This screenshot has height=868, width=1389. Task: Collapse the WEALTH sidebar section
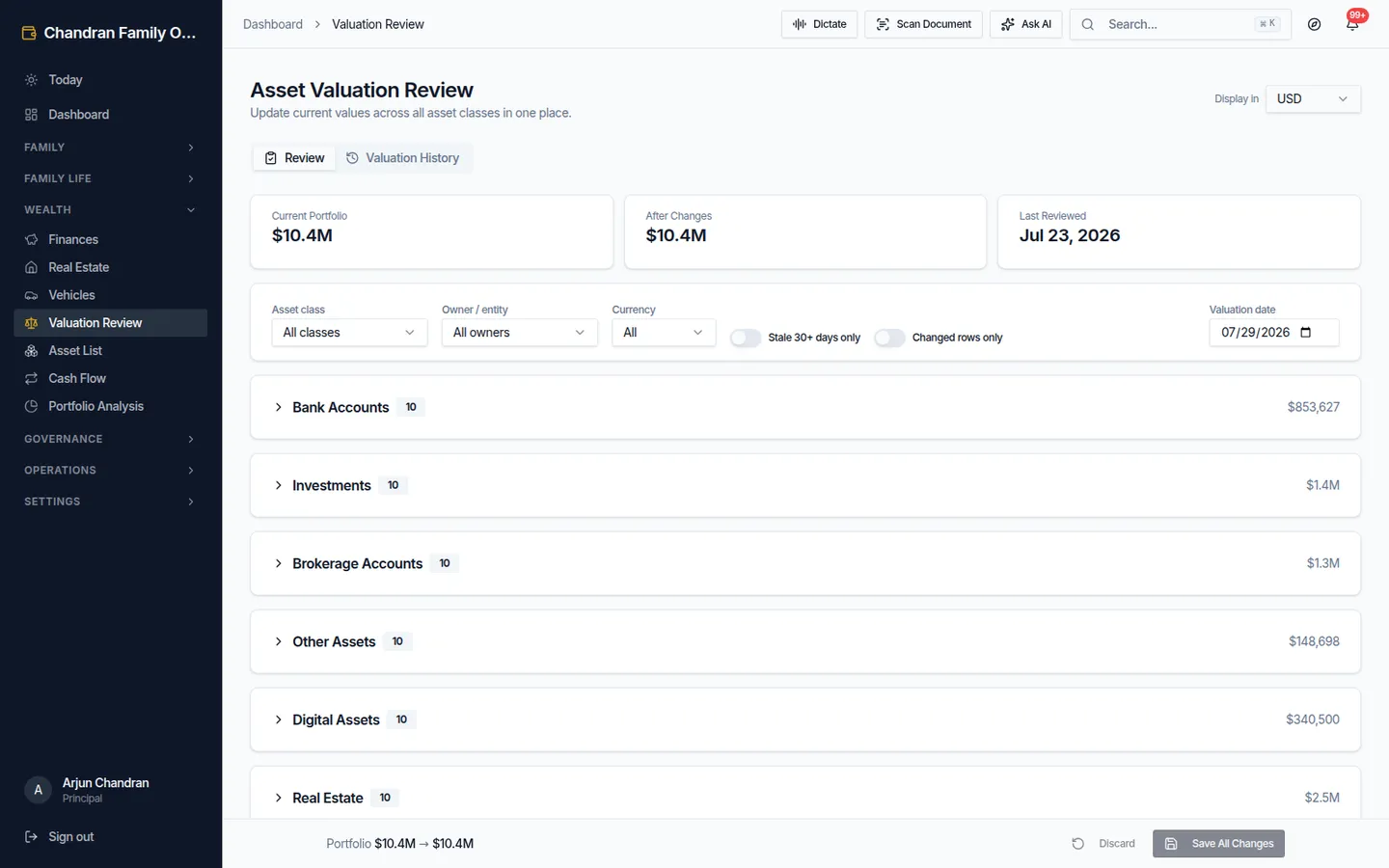111,209
